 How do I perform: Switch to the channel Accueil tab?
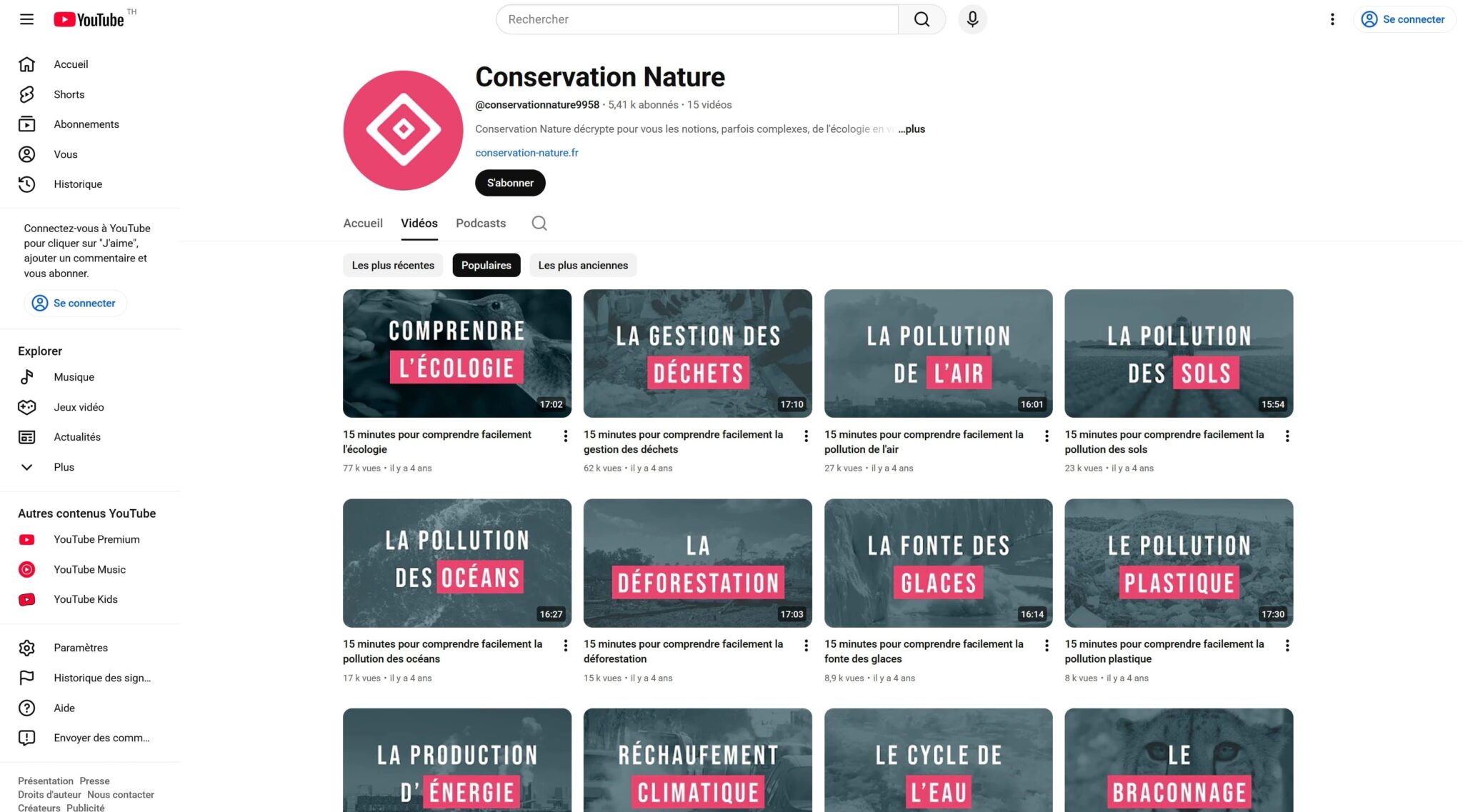point(363,224)
